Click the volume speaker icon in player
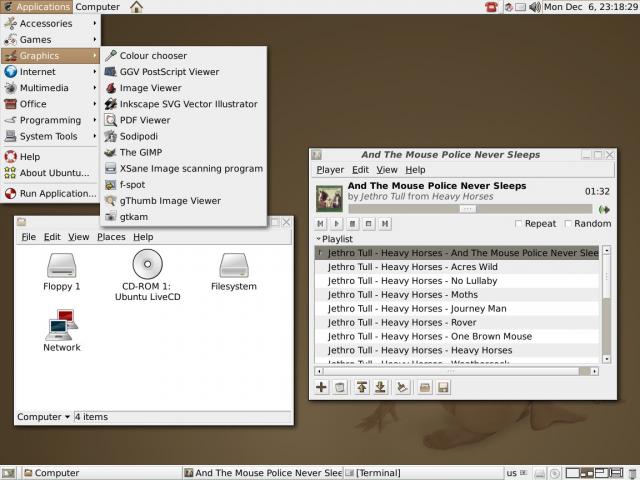 [x=603, y=209]
